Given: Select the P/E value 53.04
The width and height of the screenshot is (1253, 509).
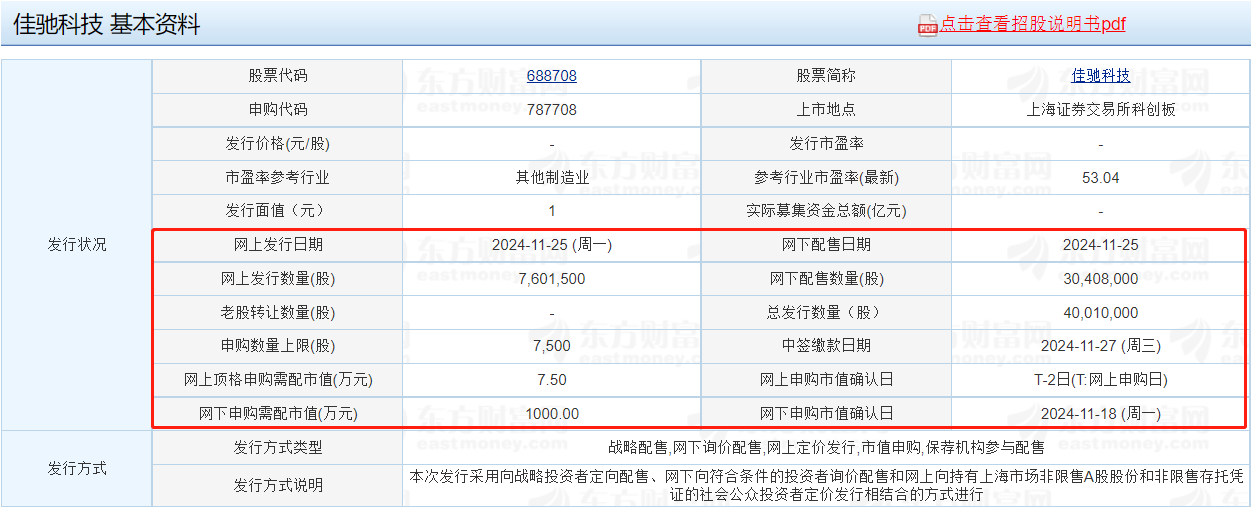Looking at the screenshot, I should tap(1101, 178).
